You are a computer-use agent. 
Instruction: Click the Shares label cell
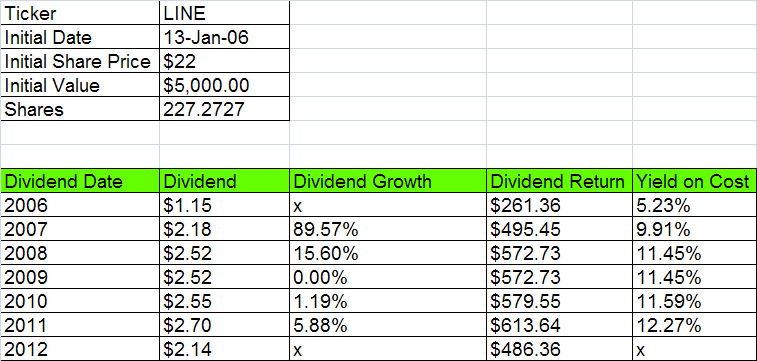pos(80,109)
